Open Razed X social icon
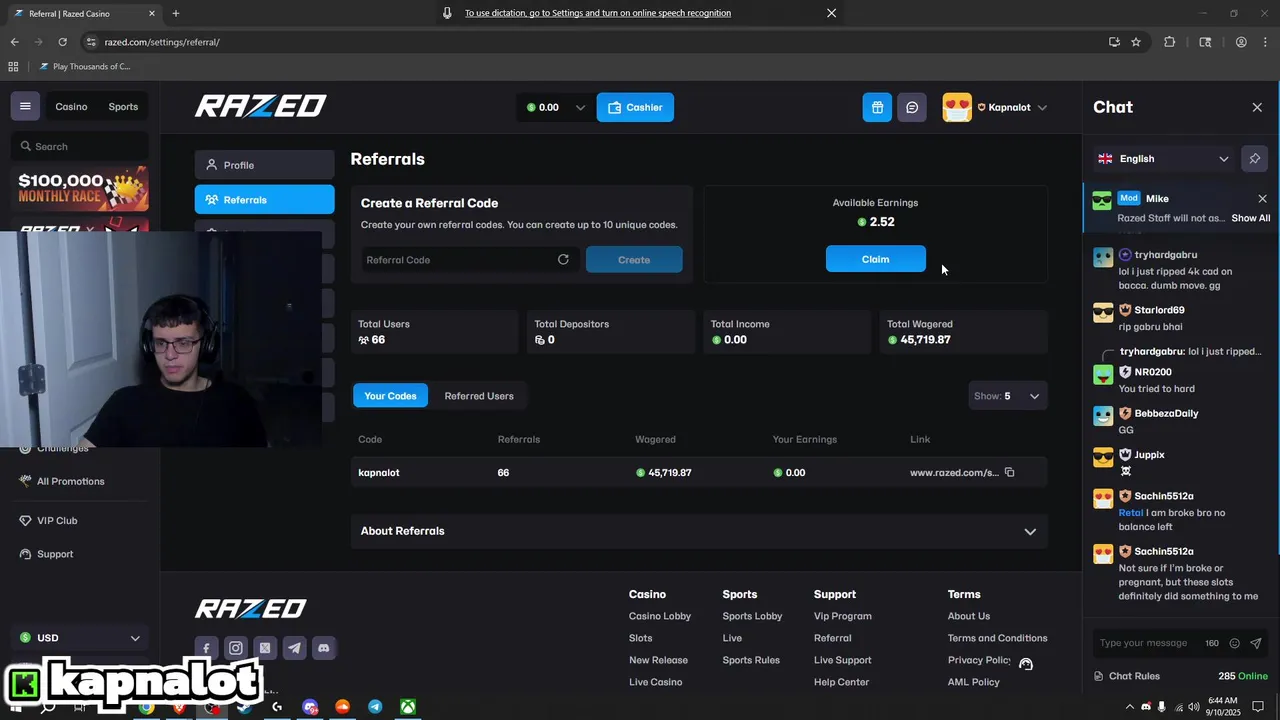This screenshot has height=720, width=1280. pyautogui.click(x=265, y=648)
